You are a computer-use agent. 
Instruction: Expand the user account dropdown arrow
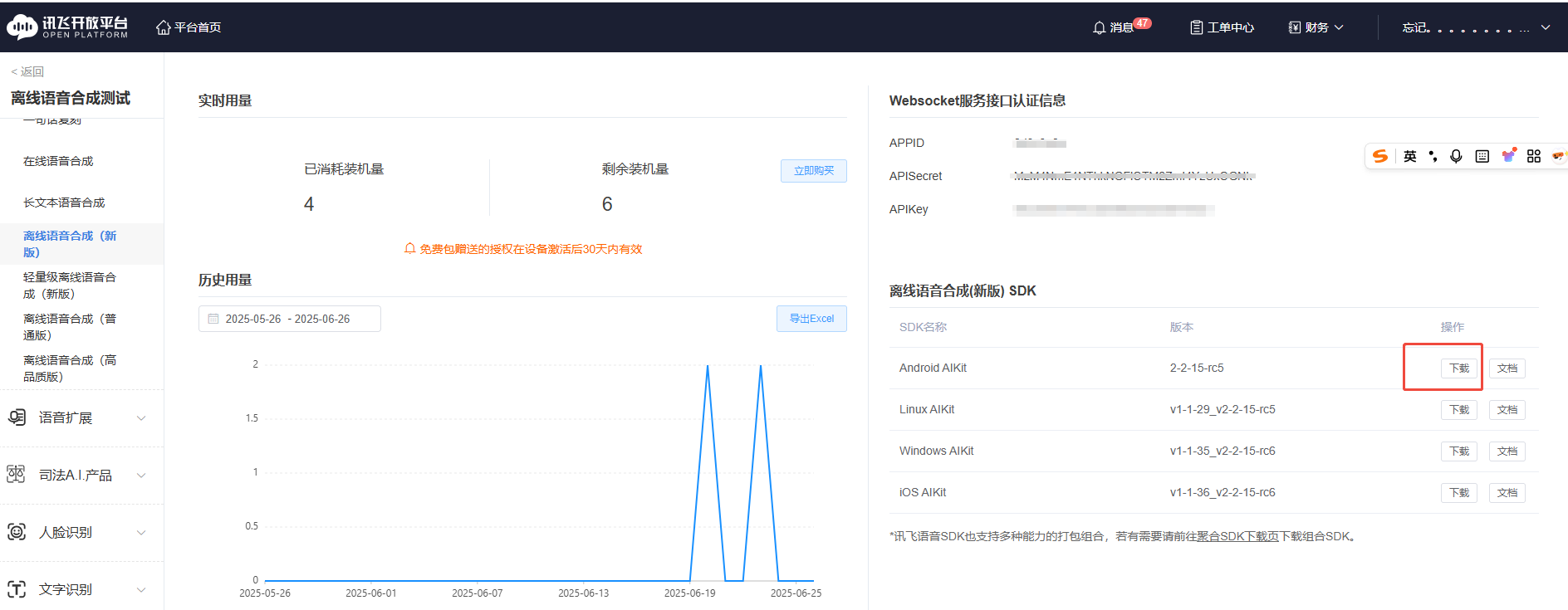tap(1546, 27)
